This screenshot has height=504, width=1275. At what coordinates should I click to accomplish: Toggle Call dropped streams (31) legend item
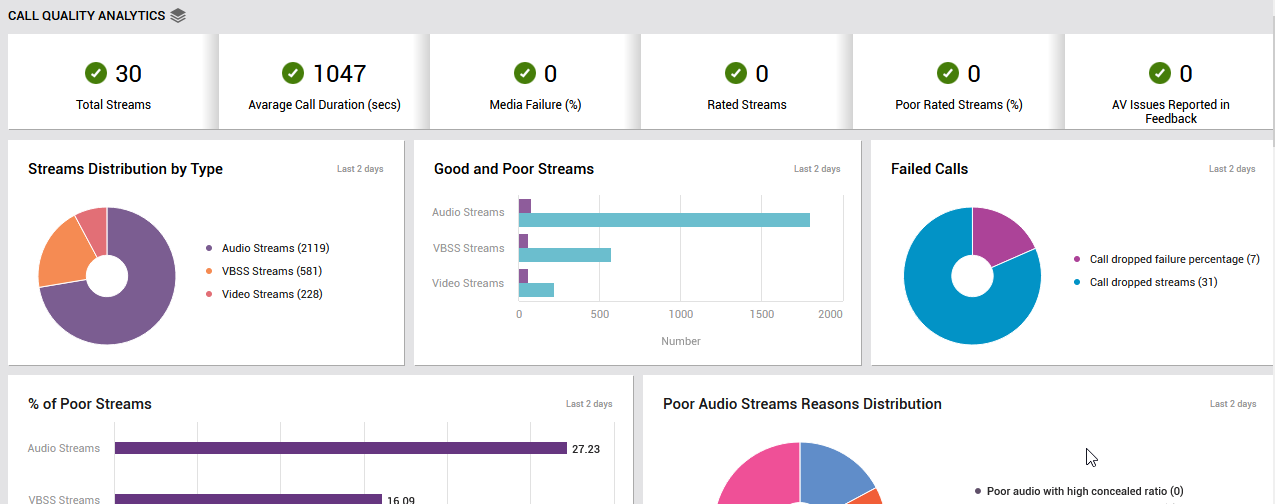pos(1145,282)
